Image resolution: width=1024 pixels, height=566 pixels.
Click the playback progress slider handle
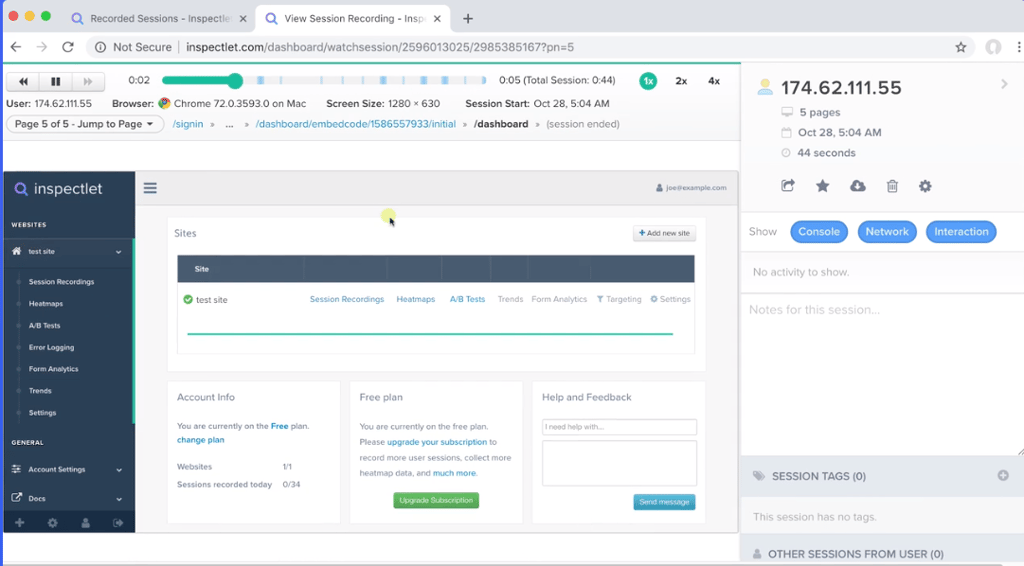235,81
